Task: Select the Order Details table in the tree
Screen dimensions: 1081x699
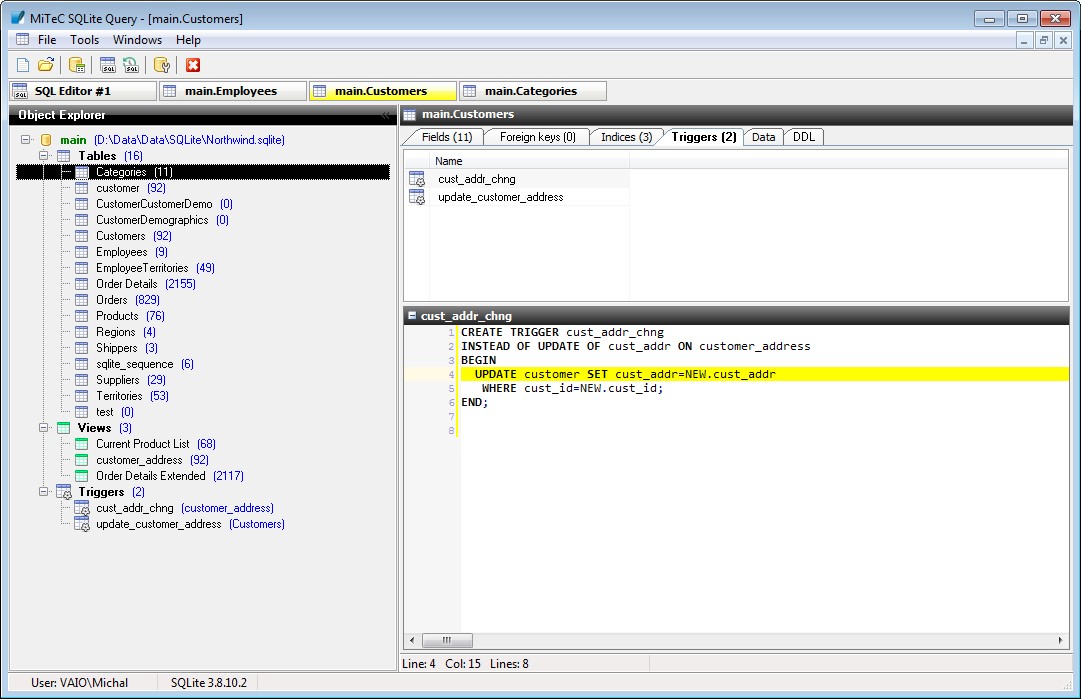Action: 126,284
